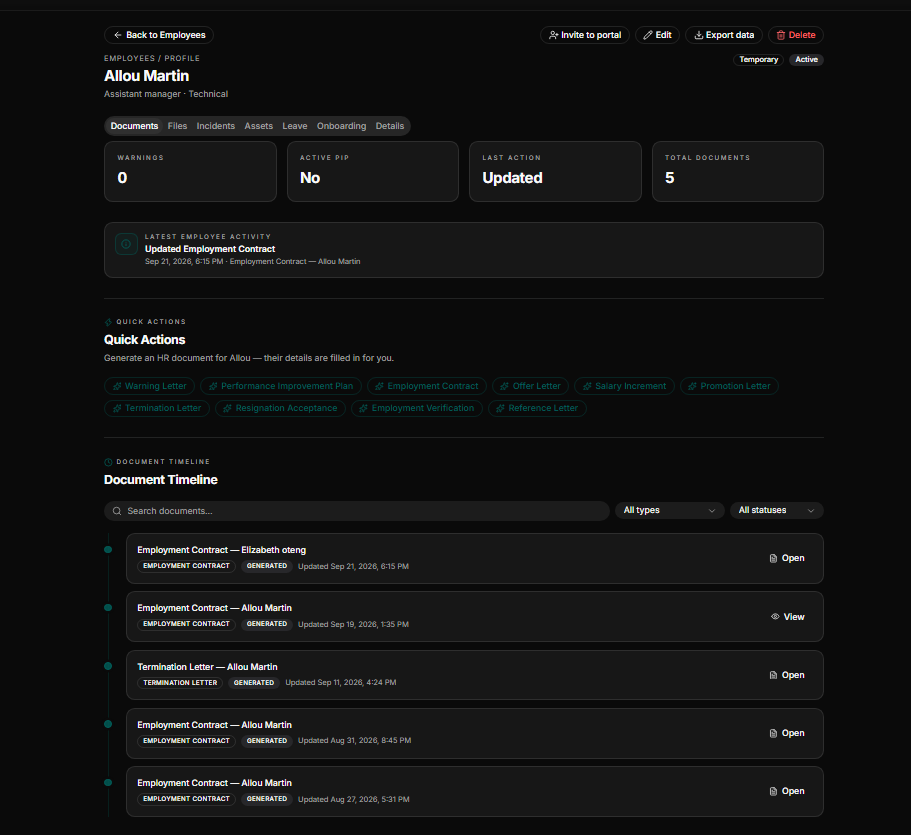Click the Active PIP card

pyautogui.click(x=373, y=171)
